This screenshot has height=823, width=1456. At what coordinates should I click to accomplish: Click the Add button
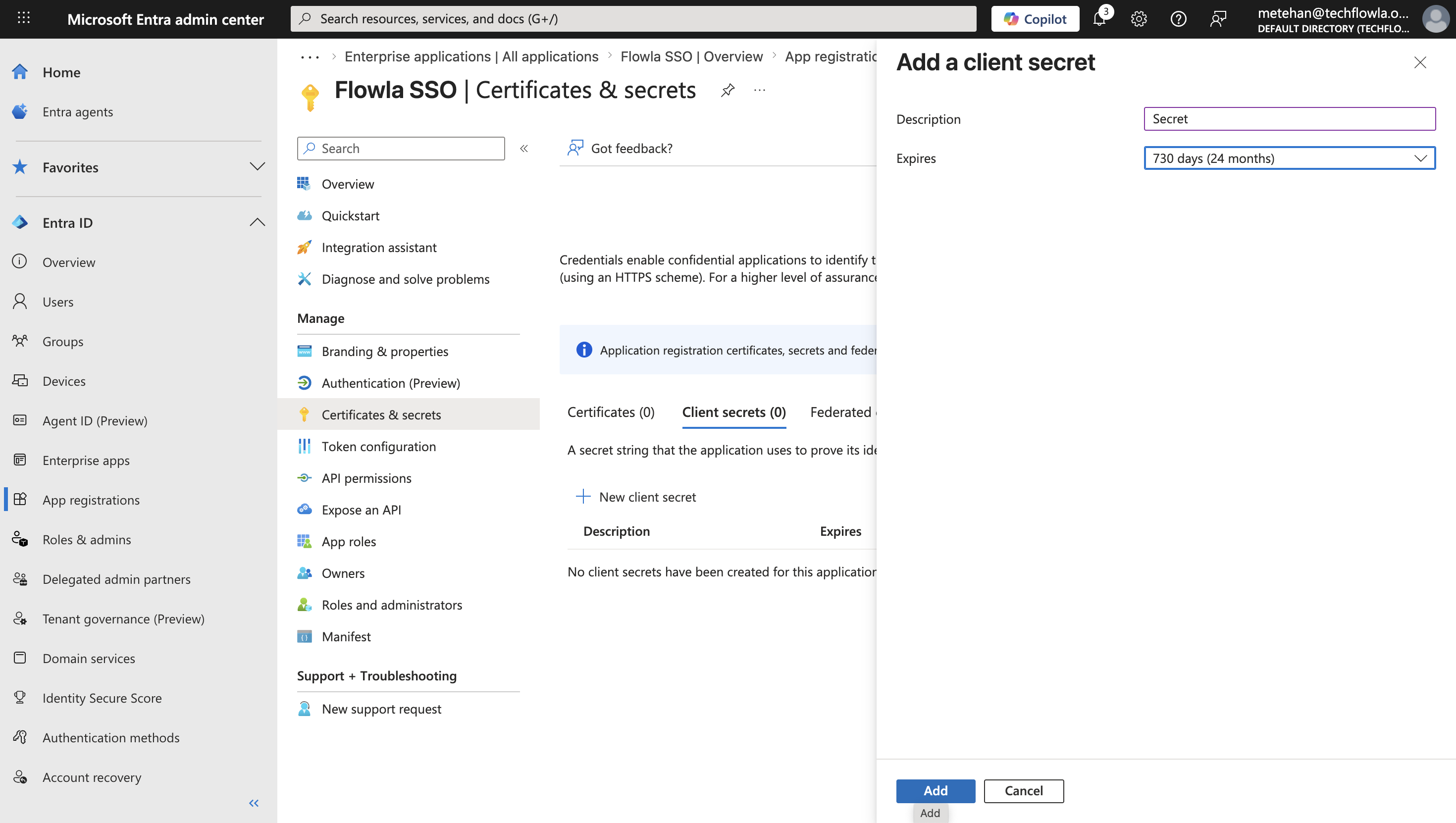pyautogui.click(x=936, y=790)
